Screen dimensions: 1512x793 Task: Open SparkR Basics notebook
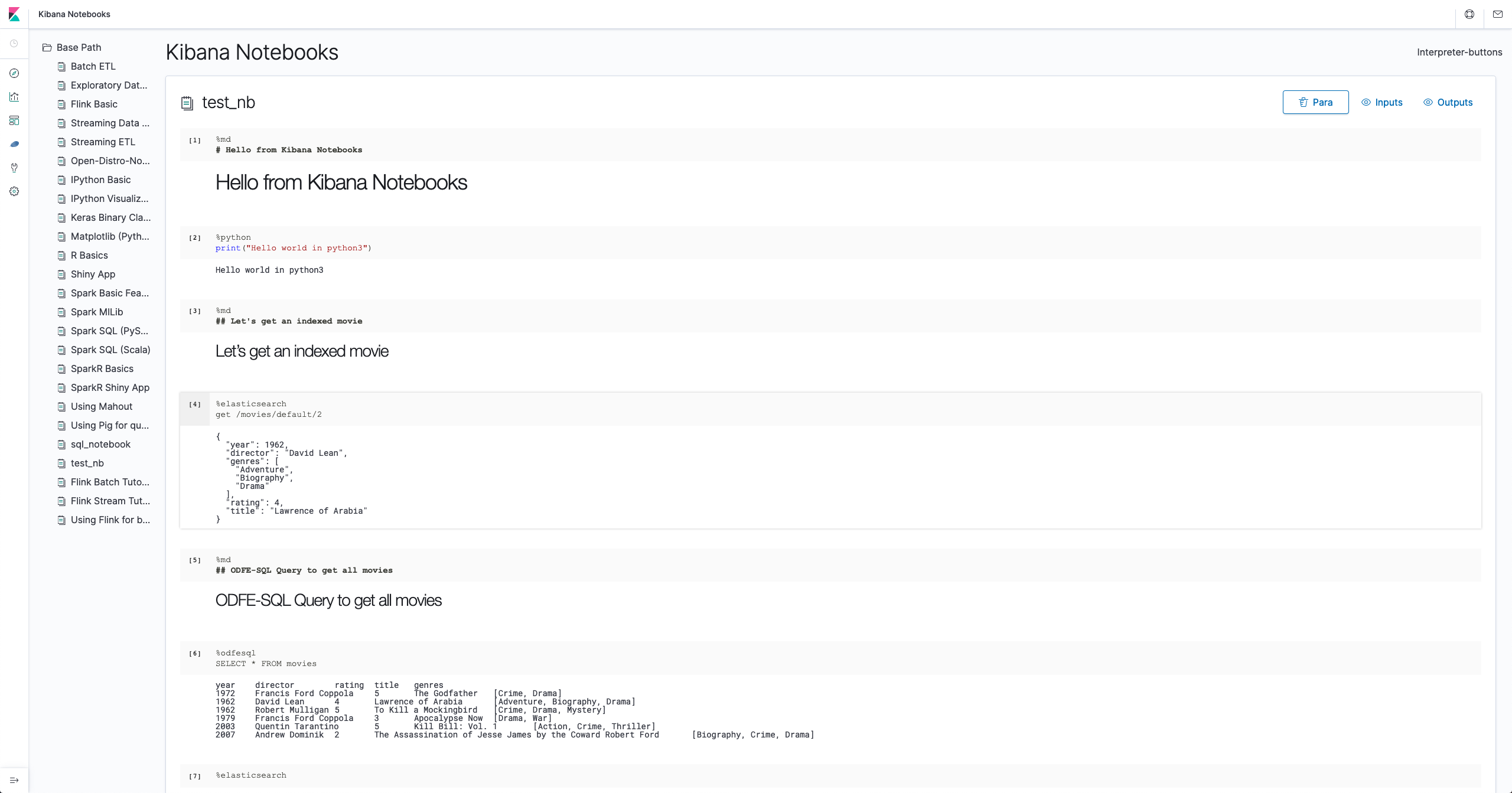click(102, 368)
